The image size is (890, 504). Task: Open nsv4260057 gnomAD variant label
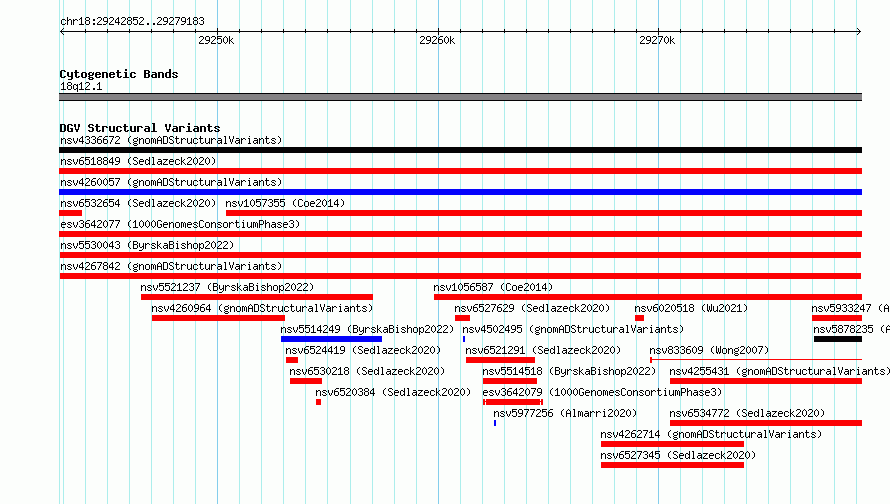[x=171, y=182]
